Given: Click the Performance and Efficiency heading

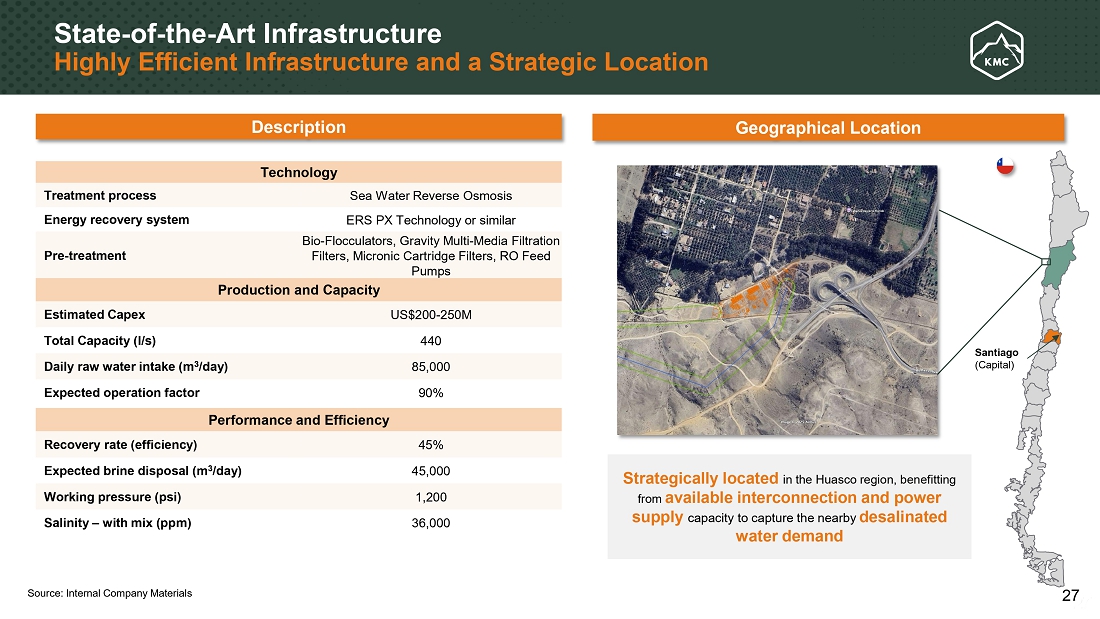Looking at the screenshot, I should click(298, 420).
